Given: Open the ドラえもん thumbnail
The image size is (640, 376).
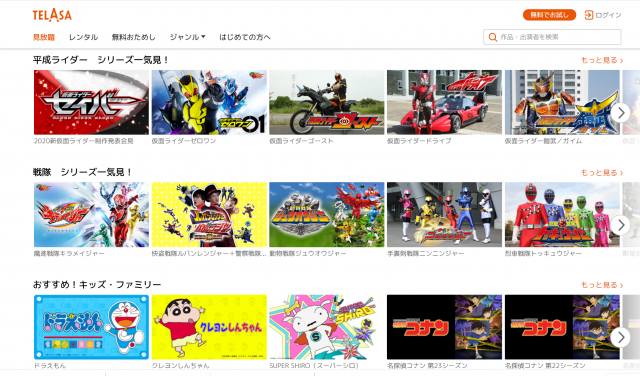Looking at the screenshot, I should click(91, 327).
